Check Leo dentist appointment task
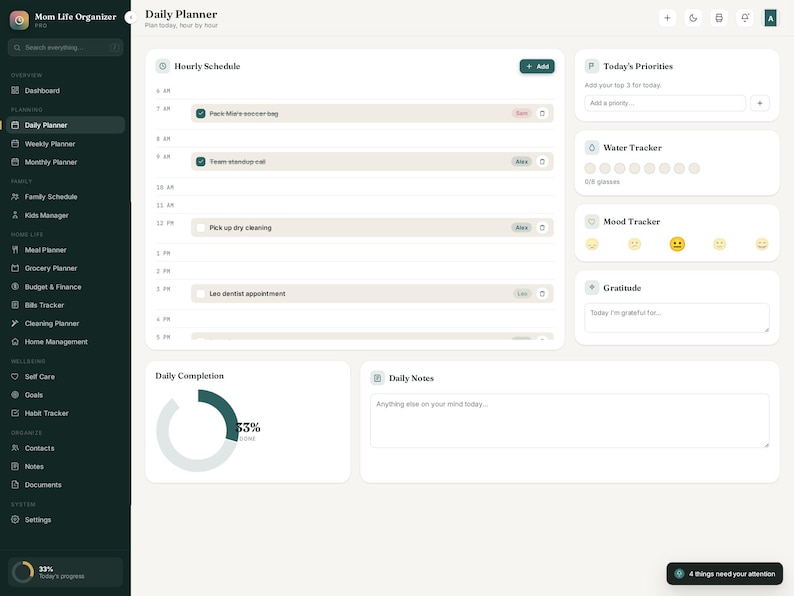 [201, 294]
